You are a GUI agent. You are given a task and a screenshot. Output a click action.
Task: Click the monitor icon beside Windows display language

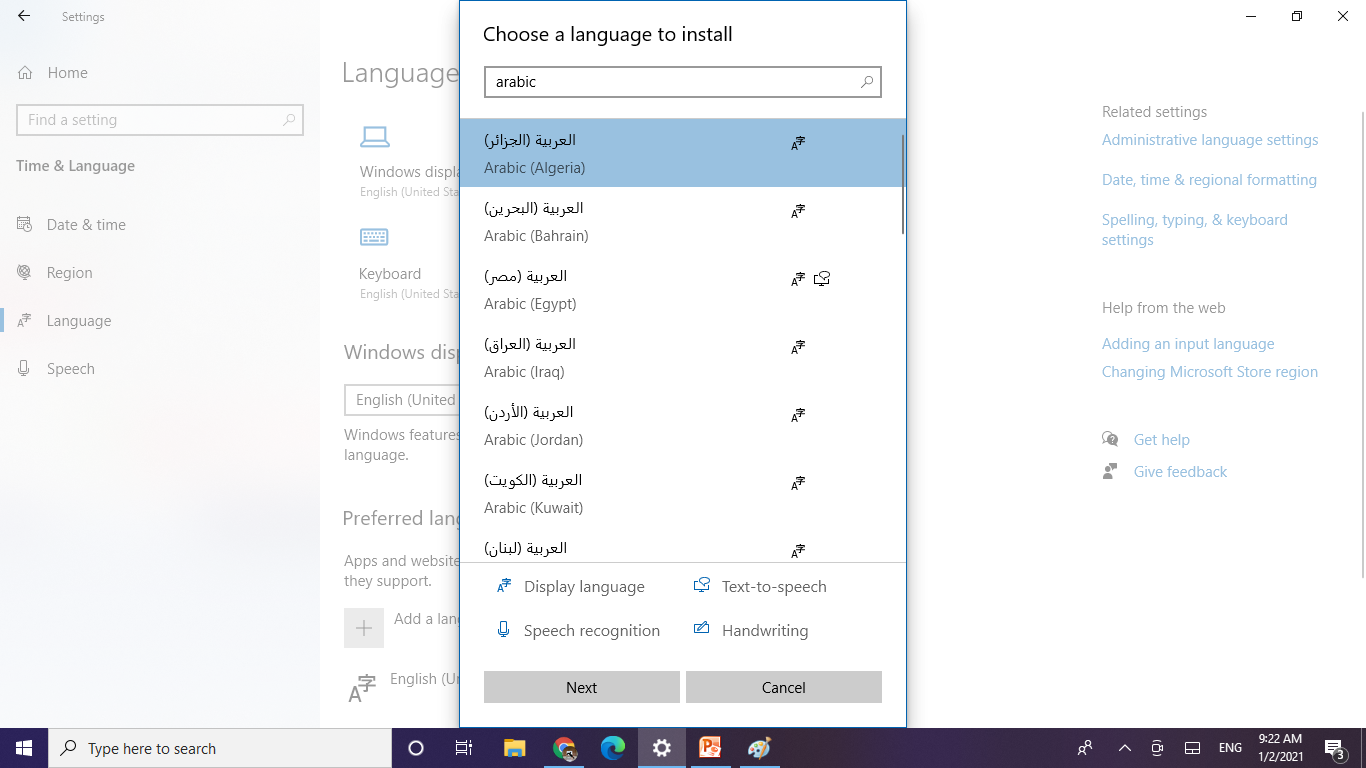[x=375, y=137]
